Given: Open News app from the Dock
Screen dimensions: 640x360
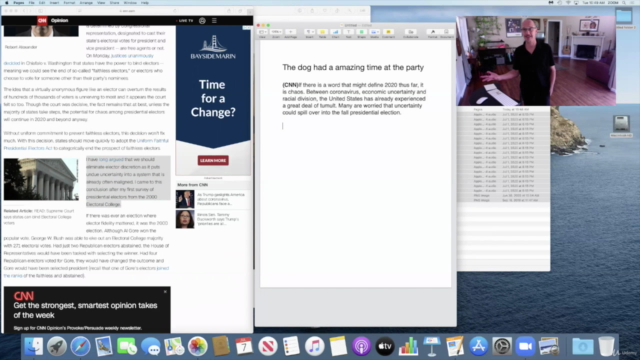Looking at the screenshot, I should 268,347.
